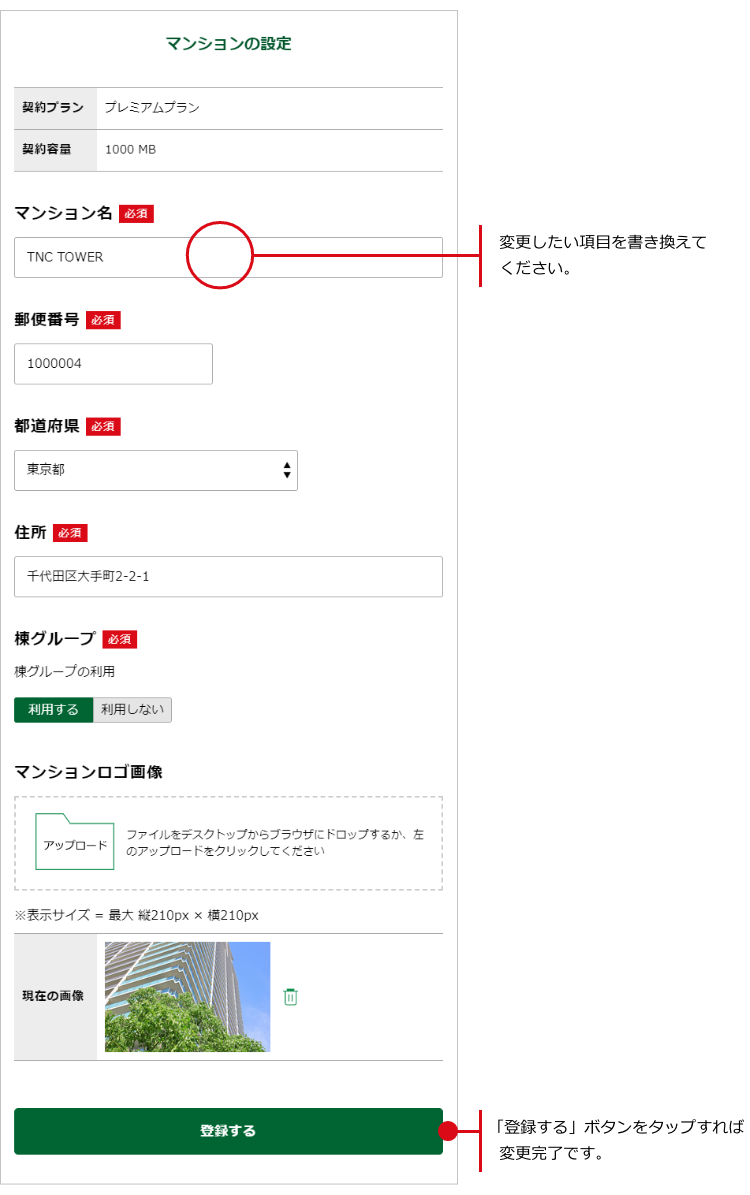Click the 契約プラン row label

pos(54,108)
